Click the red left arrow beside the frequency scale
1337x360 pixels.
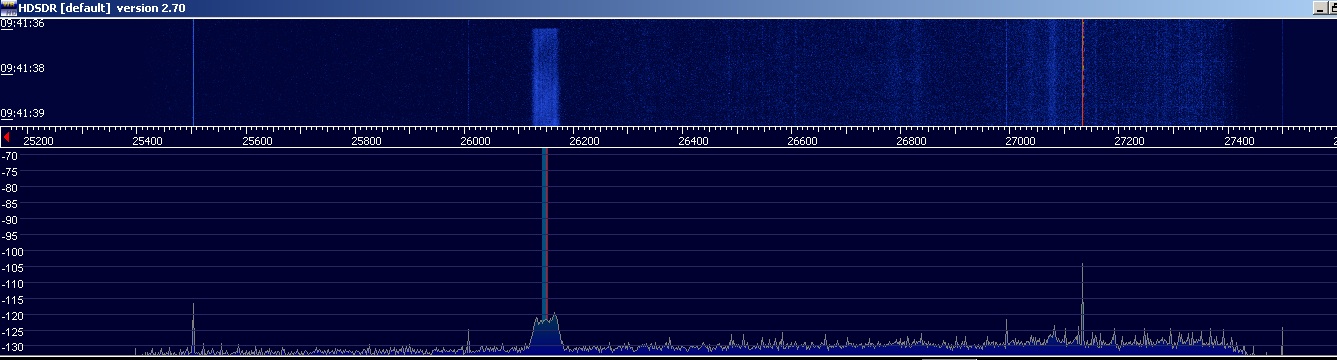coord(7,136)
